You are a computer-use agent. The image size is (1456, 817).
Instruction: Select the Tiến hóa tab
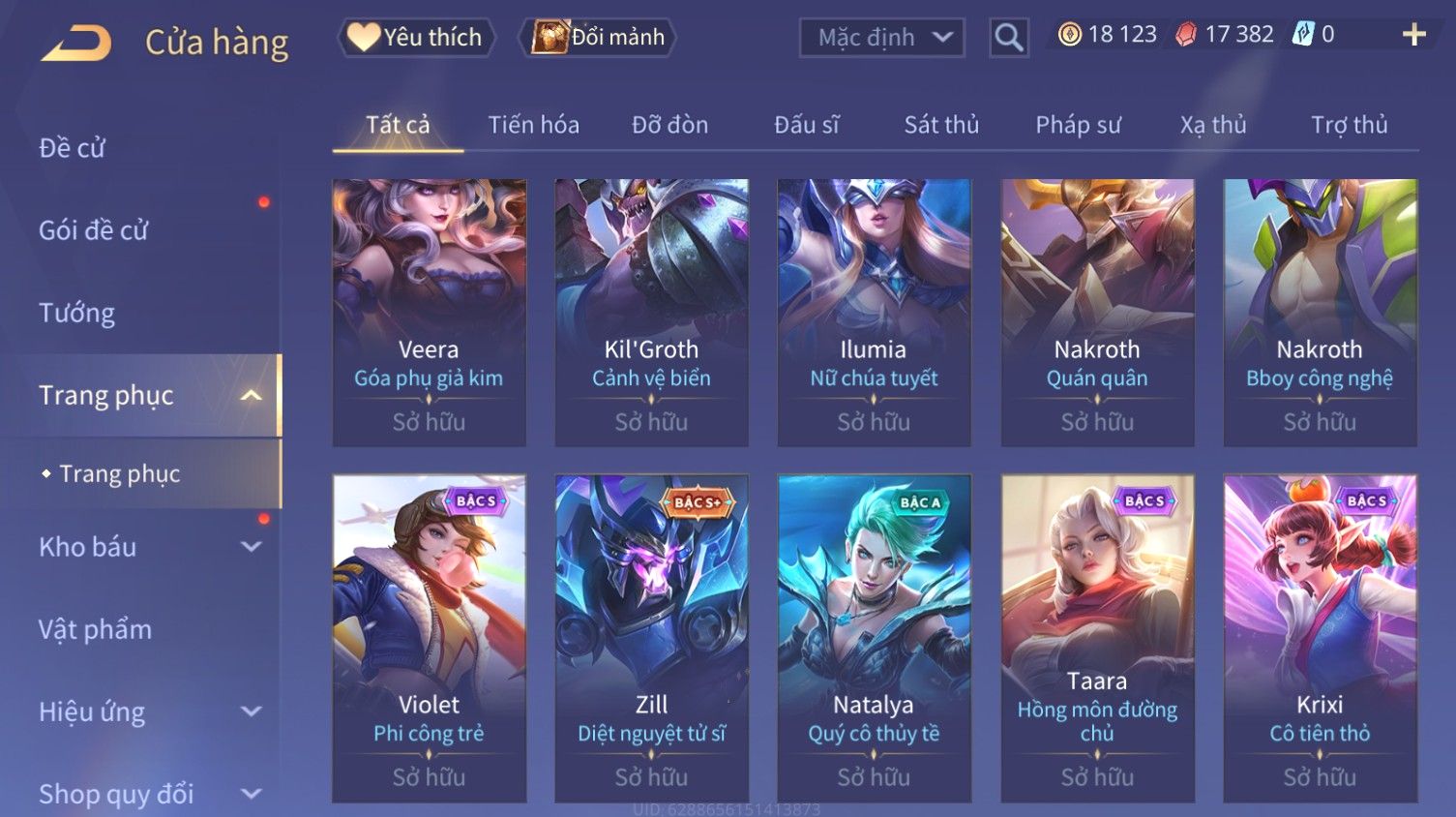point(533,125)
